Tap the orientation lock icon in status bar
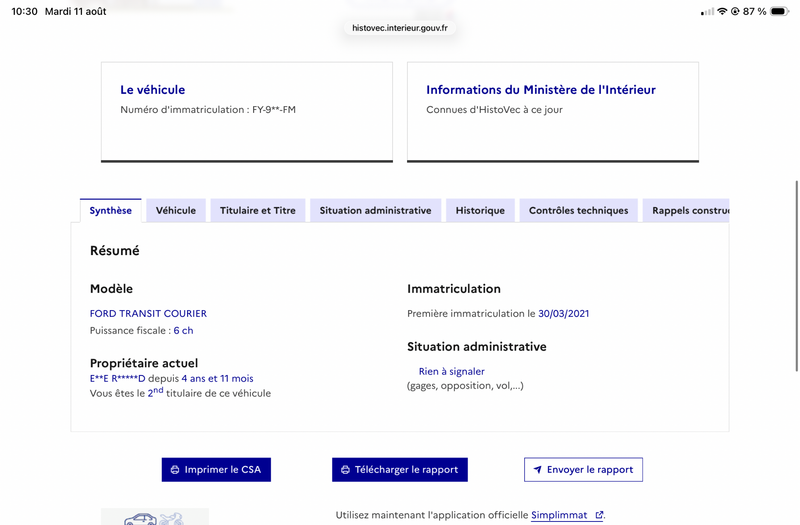Image resolution: width=800 pixels, height=525 pixels. pos(735,11)
